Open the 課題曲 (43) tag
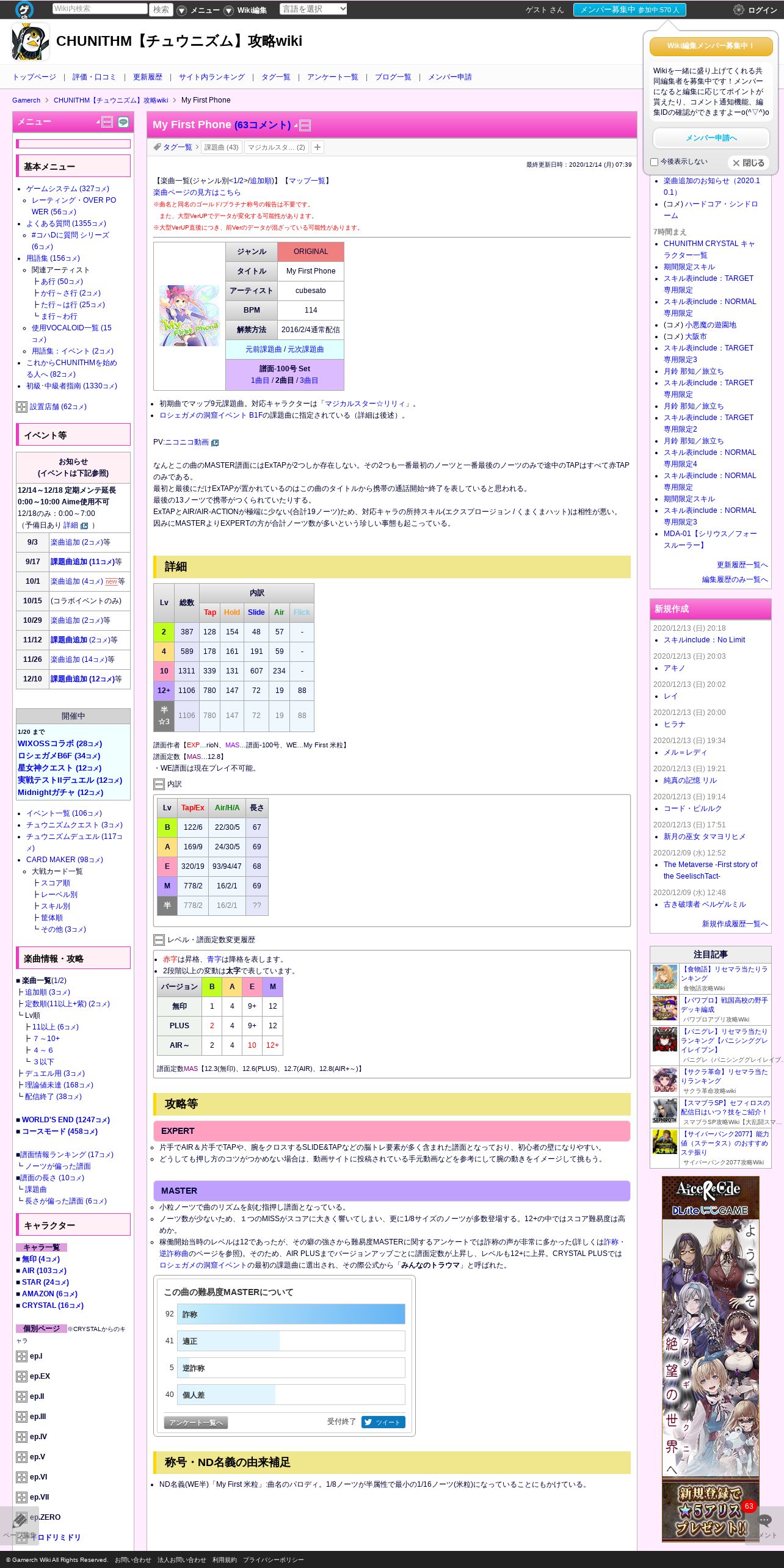The image size is (784, 1568). (222, 147)
